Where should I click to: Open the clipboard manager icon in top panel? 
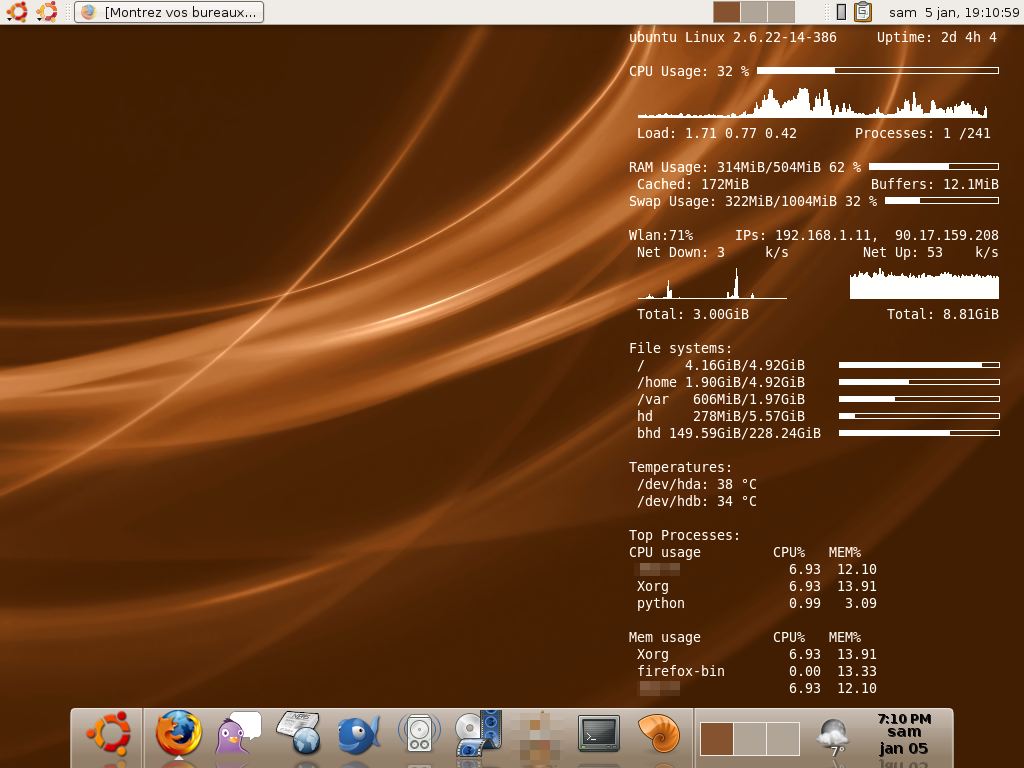863,12
